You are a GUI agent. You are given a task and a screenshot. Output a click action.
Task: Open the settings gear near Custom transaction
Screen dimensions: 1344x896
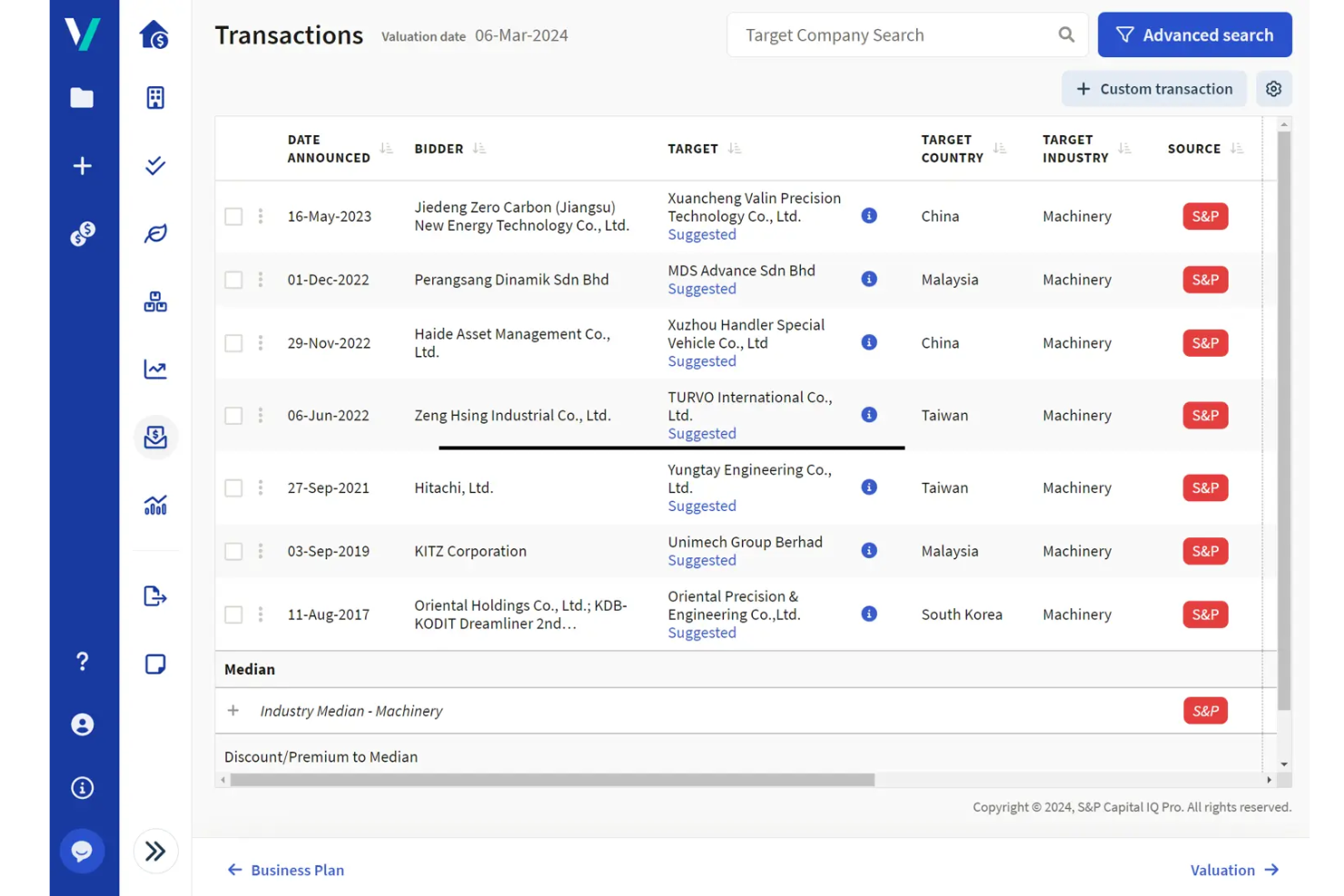1274,88
